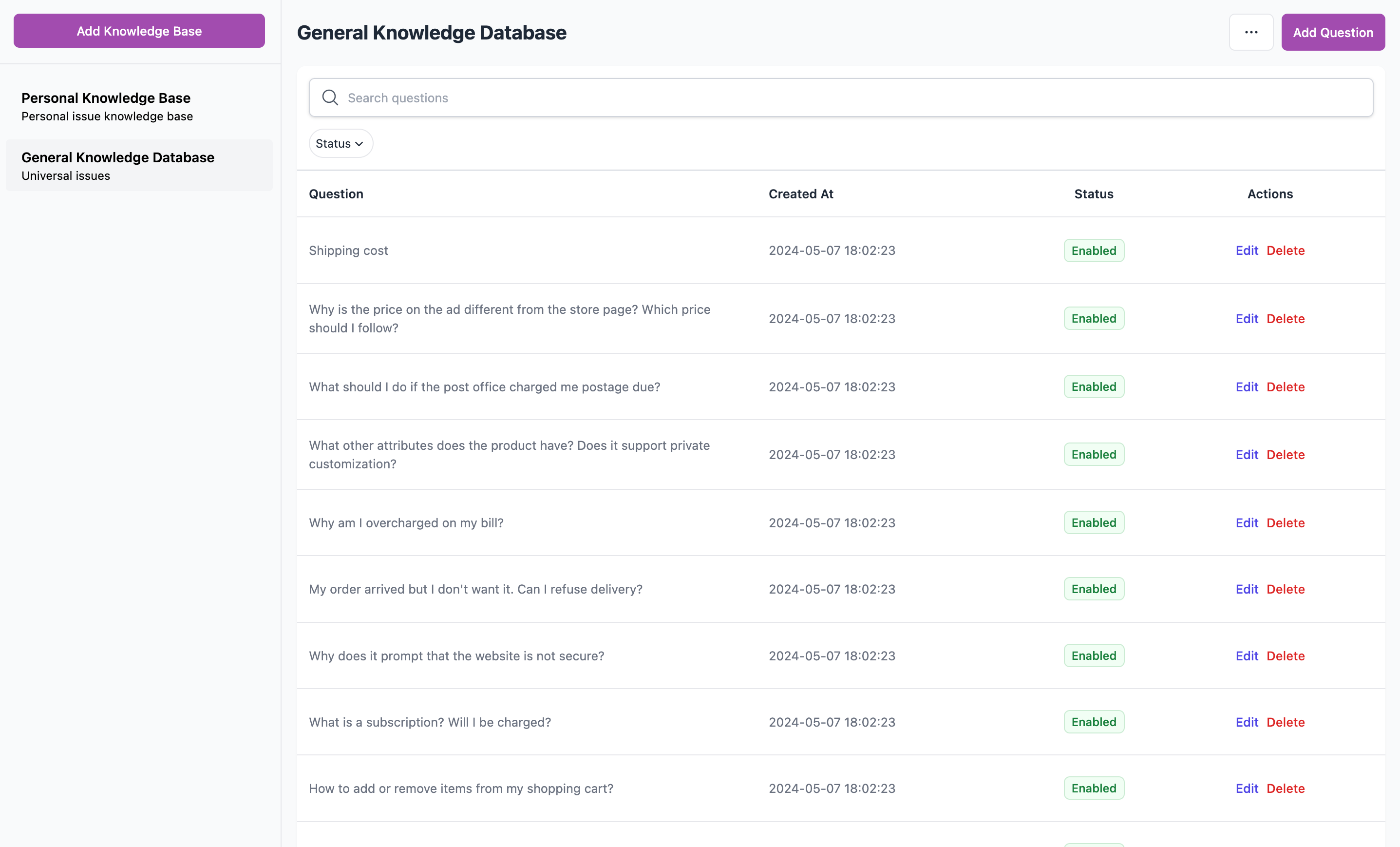The height and width of the screenshot is (847, 1400).
Task: Delete the Shipping cost question
Action: click(1285, 250)
